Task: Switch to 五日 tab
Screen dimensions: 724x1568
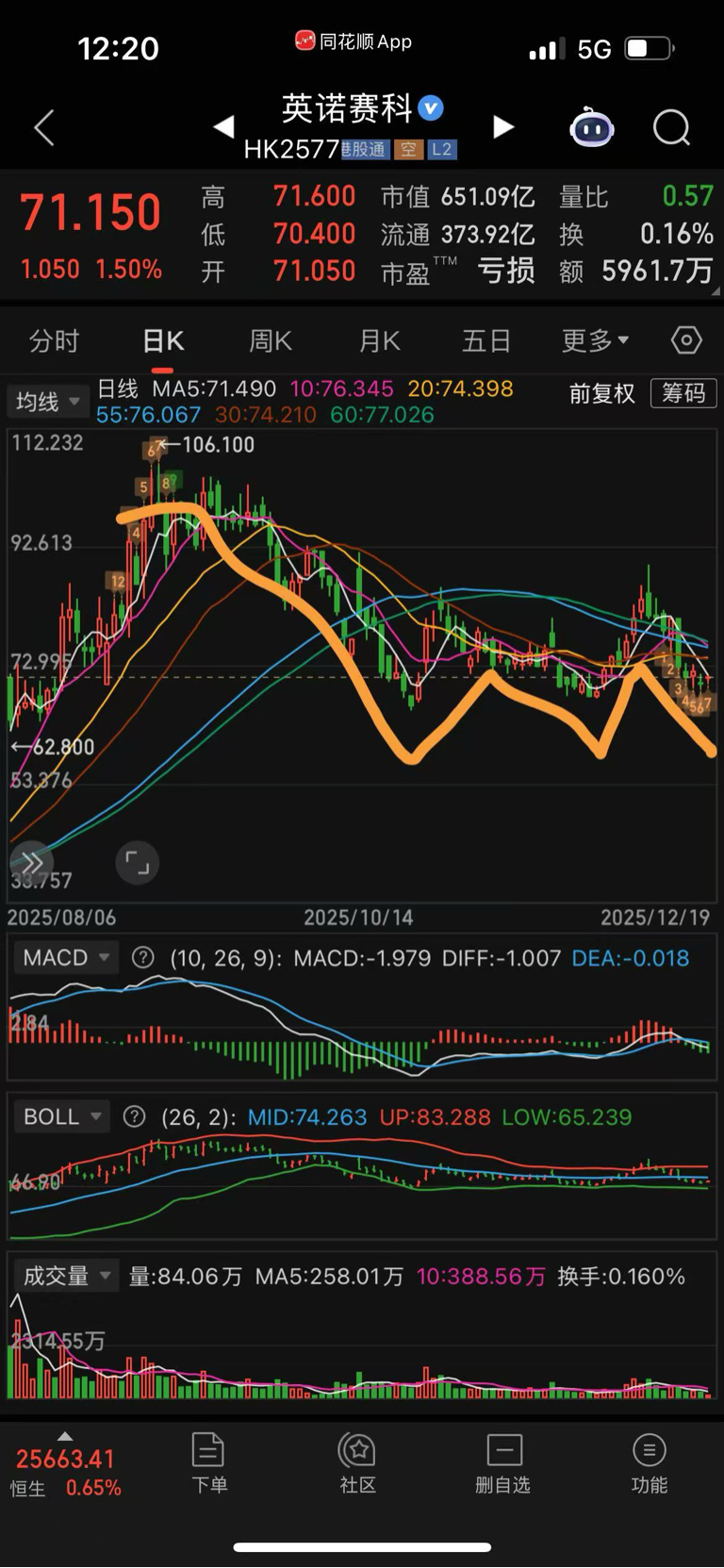Action: [x=486, y=340]
